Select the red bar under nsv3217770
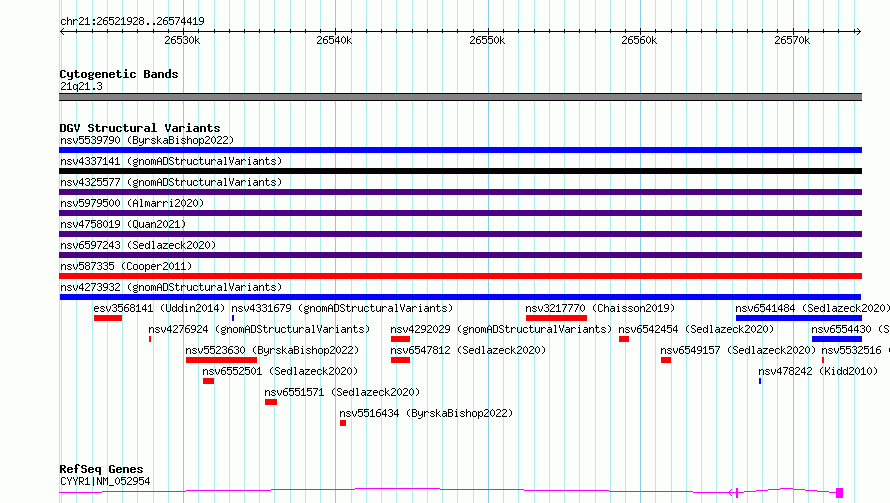This screenshot has width=890, height=503. coord(556,318)
